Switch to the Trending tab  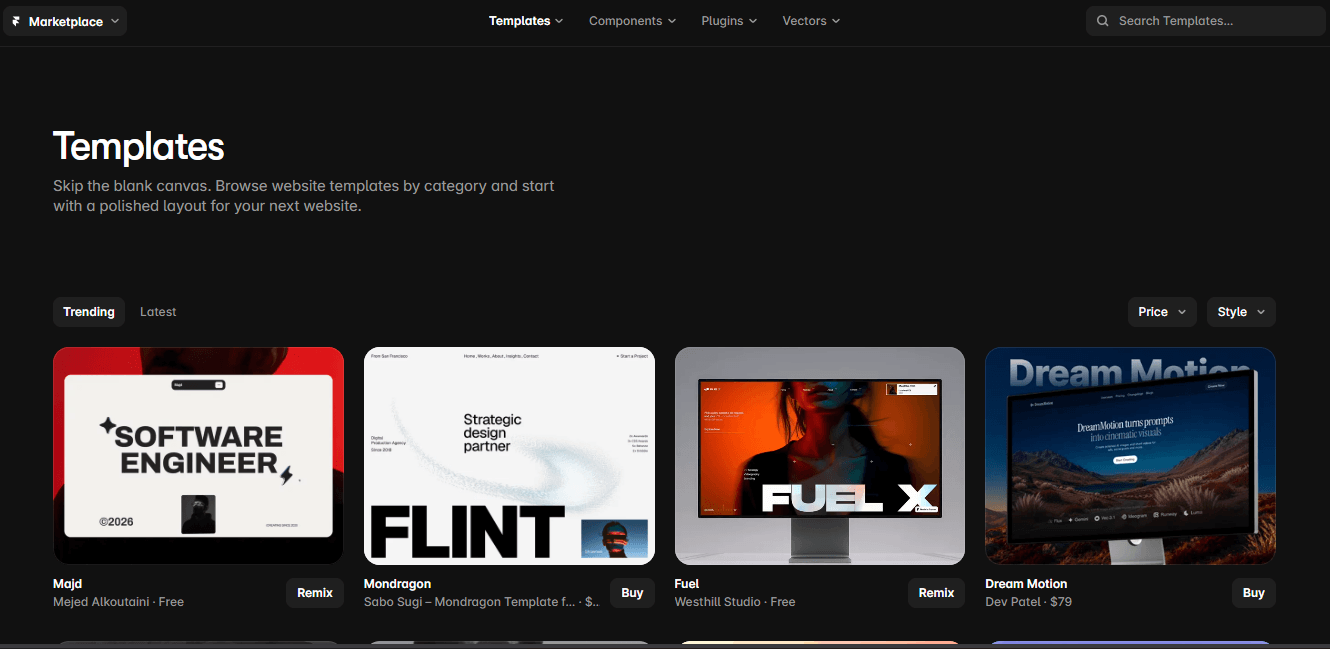[89, 312]
